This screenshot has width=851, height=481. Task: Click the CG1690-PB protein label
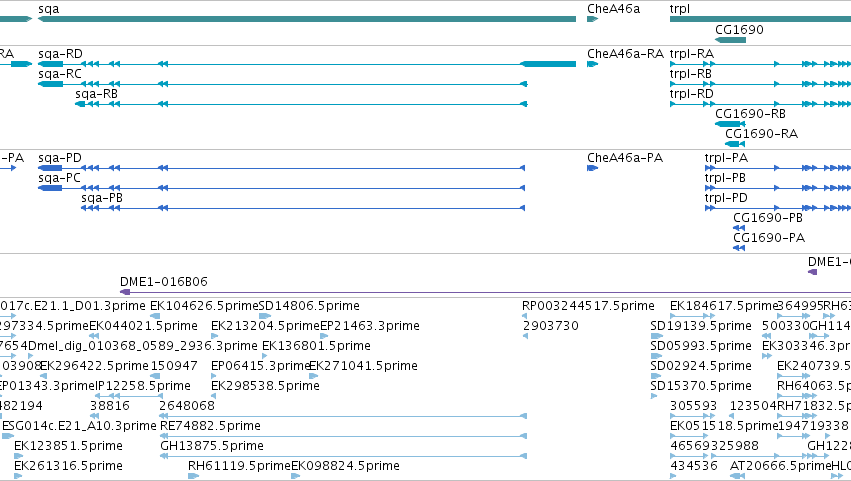click(x=768, y=218)
